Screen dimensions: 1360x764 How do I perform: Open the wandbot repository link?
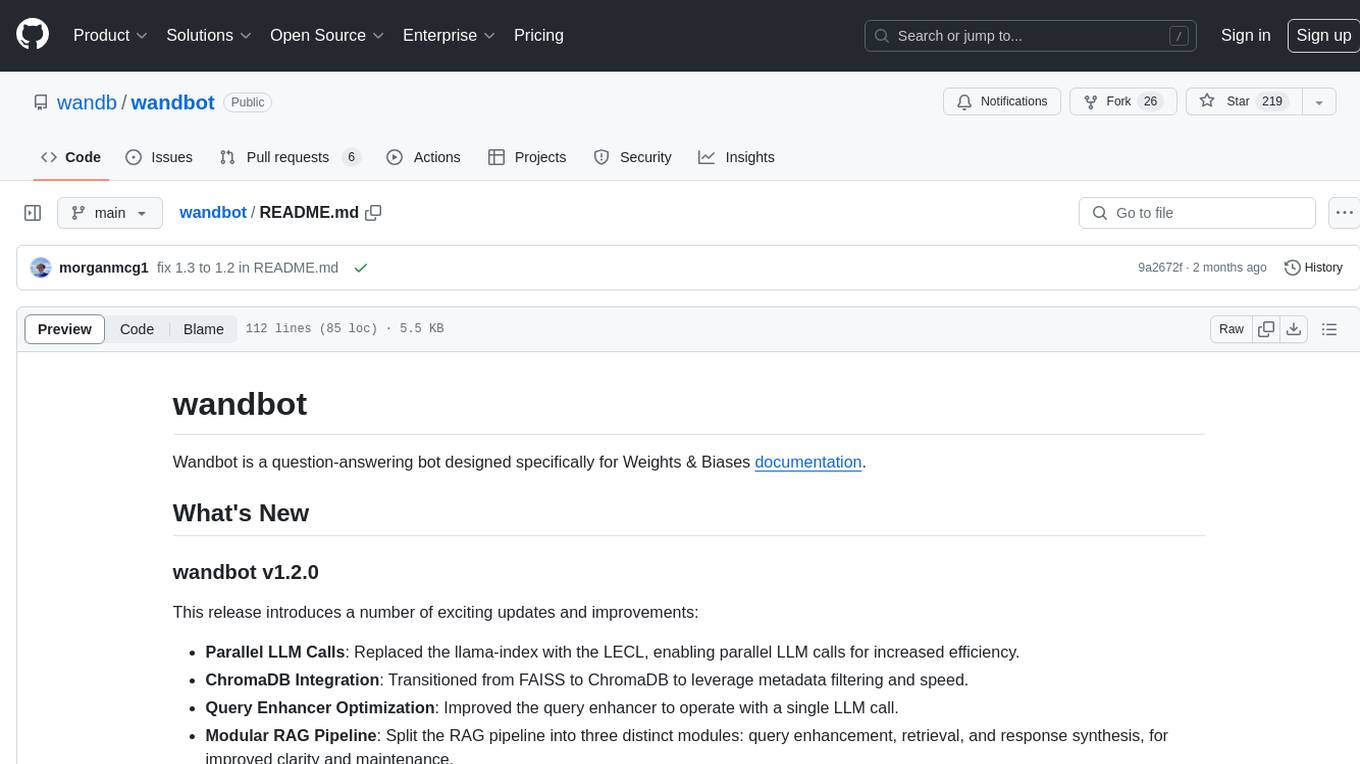(173, 102)
